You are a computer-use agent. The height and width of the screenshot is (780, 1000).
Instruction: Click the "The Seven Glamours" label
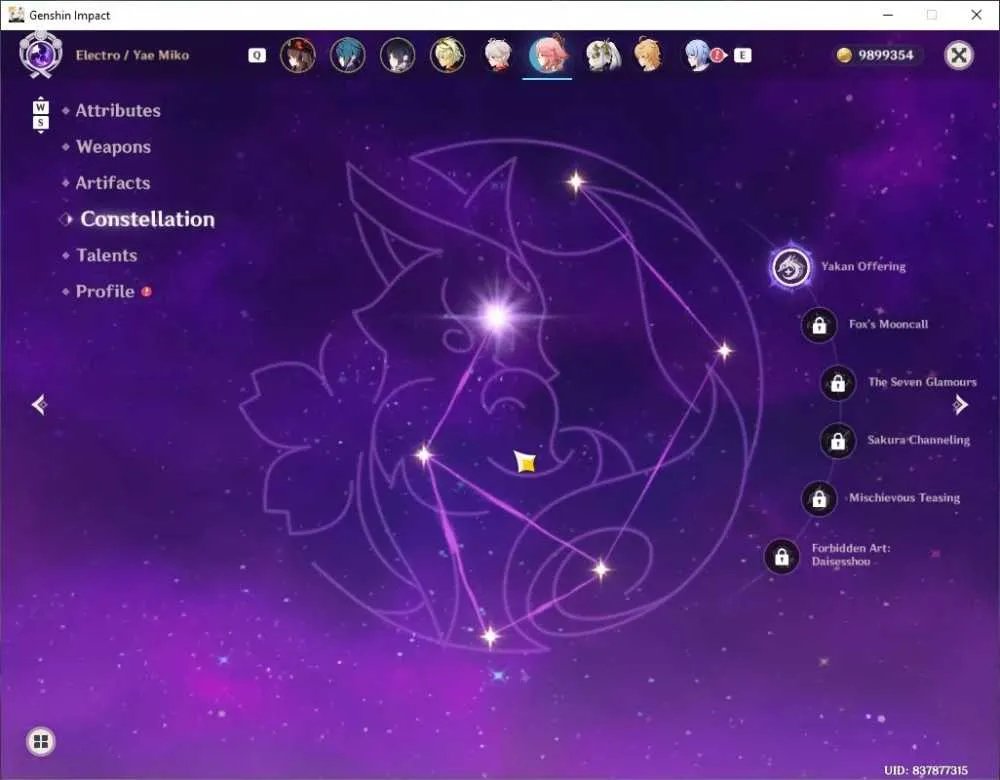[922, 382]
